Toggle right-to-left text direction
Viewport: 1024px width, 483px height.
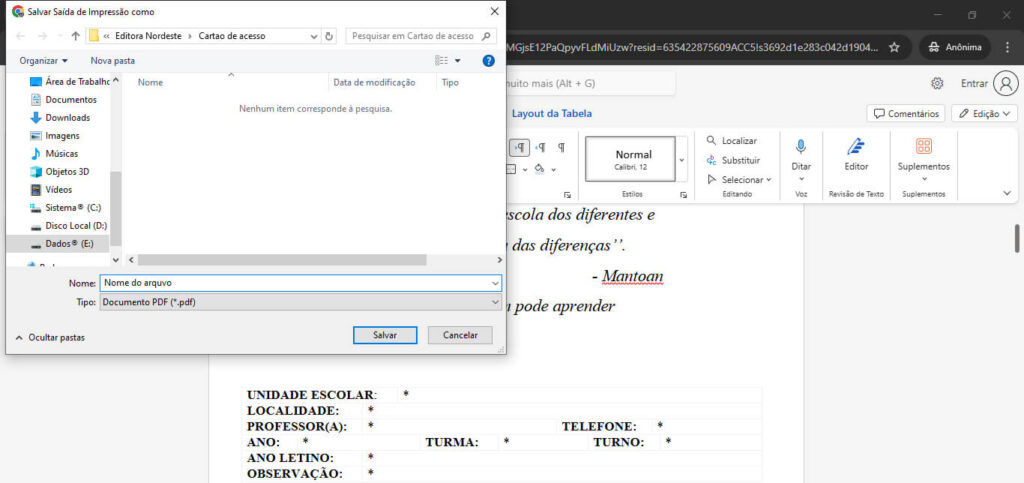coord(540,148)
